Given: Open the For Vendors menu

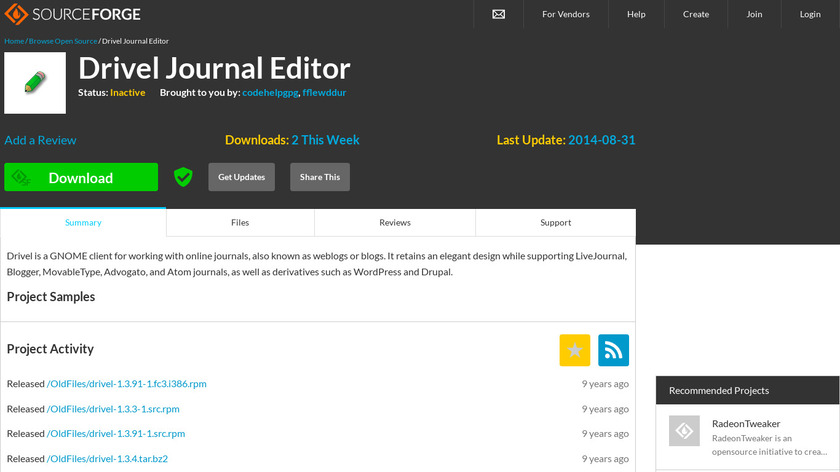Looking at the screenshot, I should tap(566, 14).
